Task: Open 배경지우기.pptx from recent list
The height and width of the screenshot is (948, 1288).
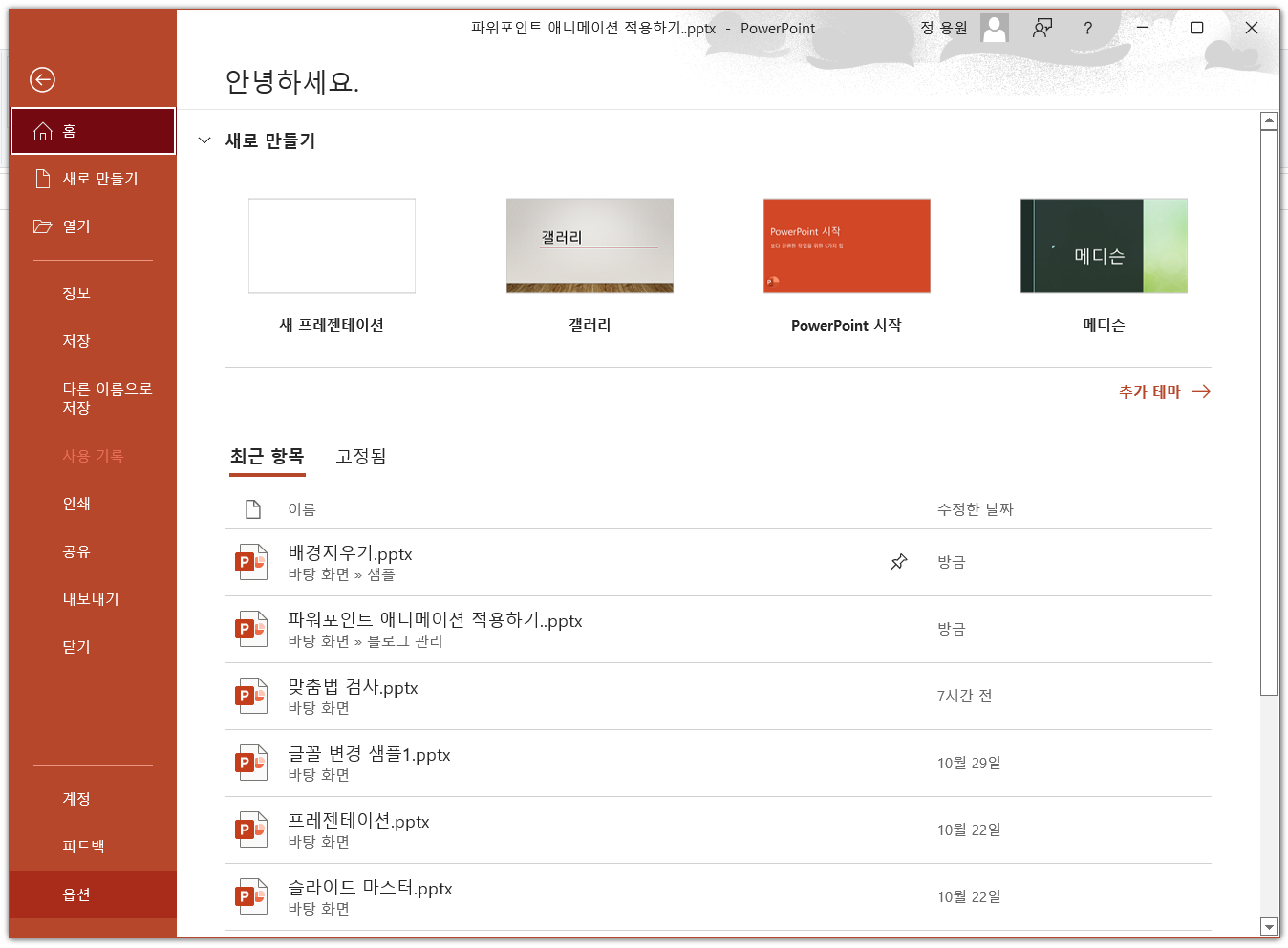Action: click(x=718, y=563)
